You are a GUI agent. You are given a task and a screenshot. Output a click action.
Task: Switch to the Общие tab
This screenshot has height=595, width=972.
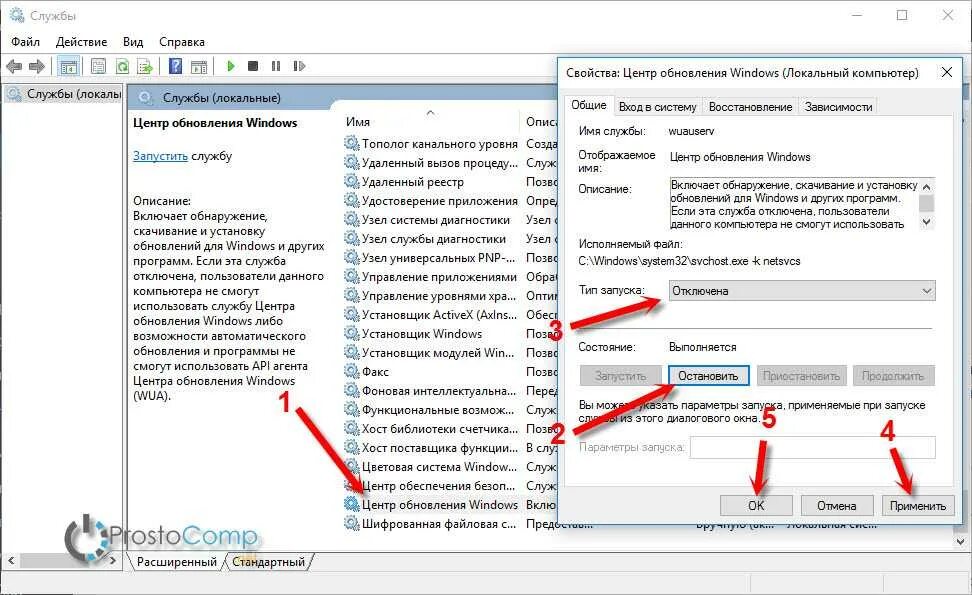(589, 105)
